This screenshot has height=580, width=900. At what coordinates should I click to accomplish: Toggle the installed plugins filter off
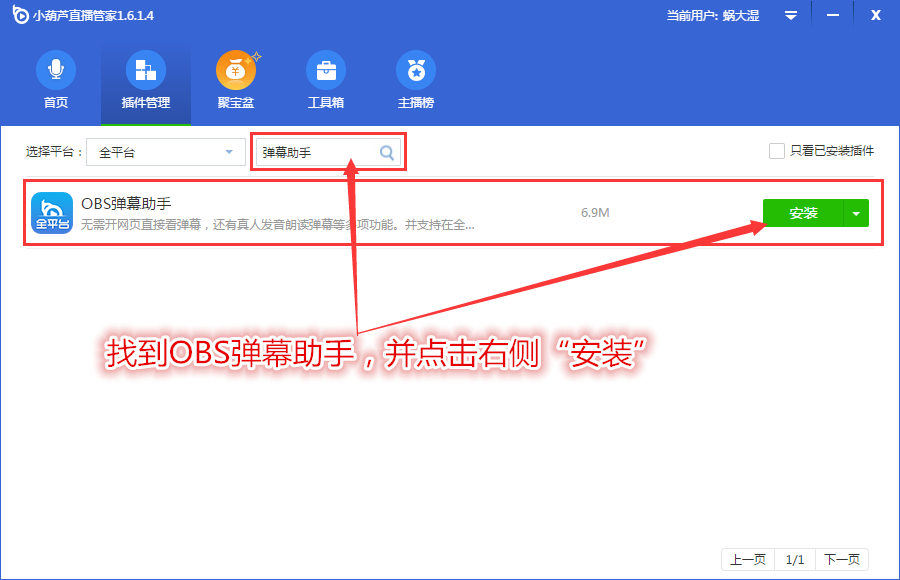tap(777, 150)
